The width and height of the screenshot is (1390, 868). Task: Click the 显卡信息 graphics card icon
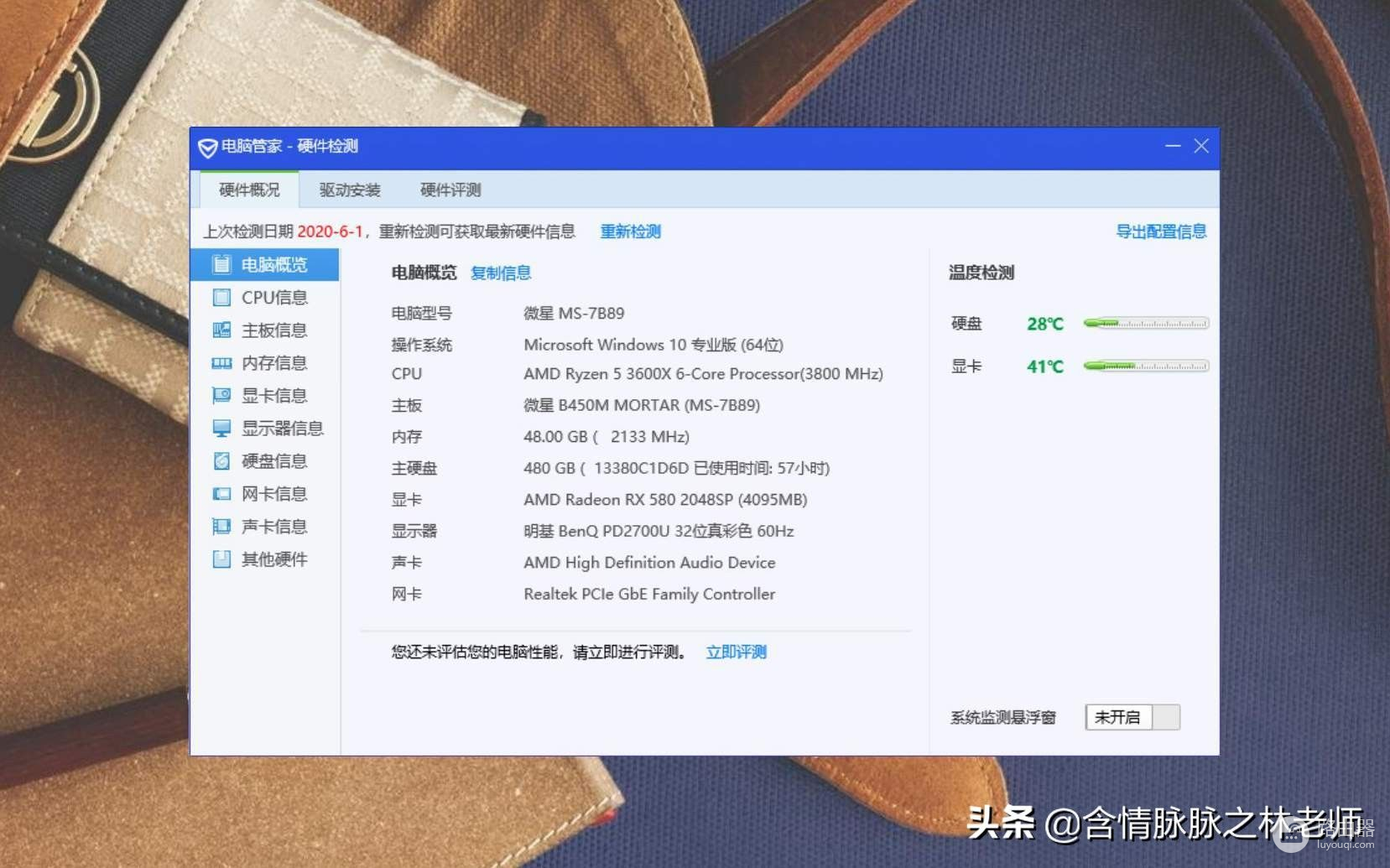click(221, 396)
